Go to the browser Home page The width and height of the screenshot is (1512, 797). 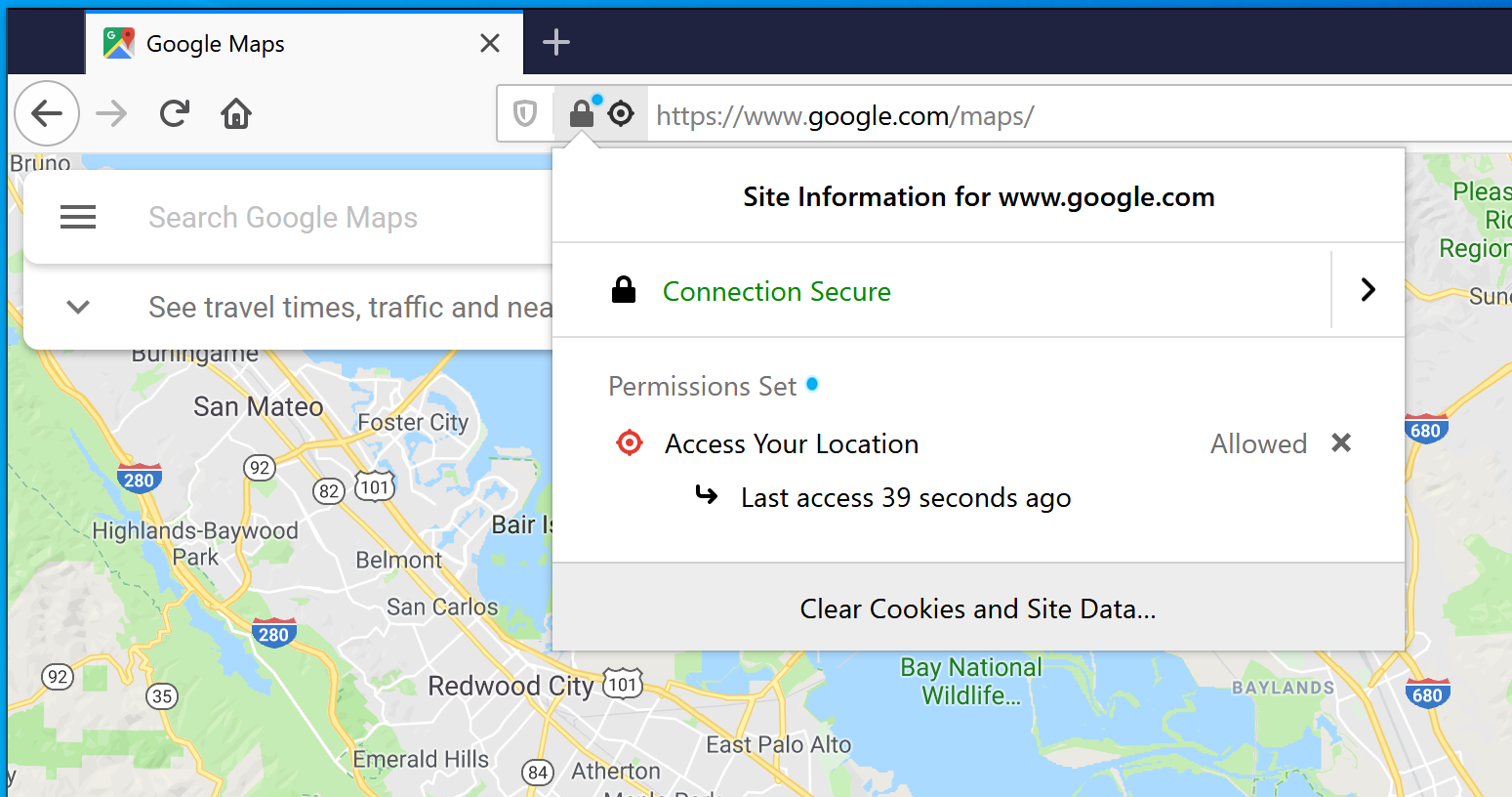[x=236, y=114]
